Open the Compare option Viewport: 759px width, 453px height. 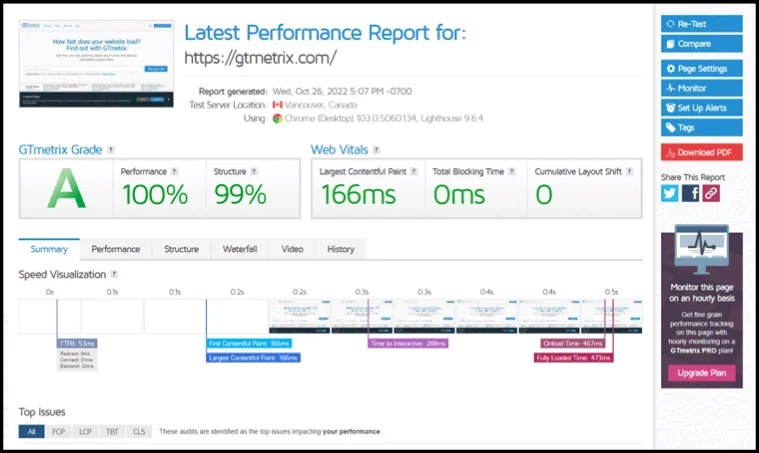click(x=701, y=44)
